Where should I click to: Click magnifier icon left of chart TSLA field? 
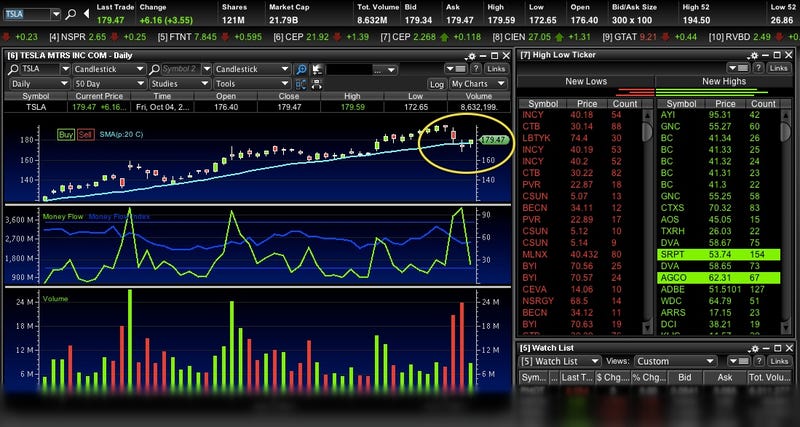(13, 69)
